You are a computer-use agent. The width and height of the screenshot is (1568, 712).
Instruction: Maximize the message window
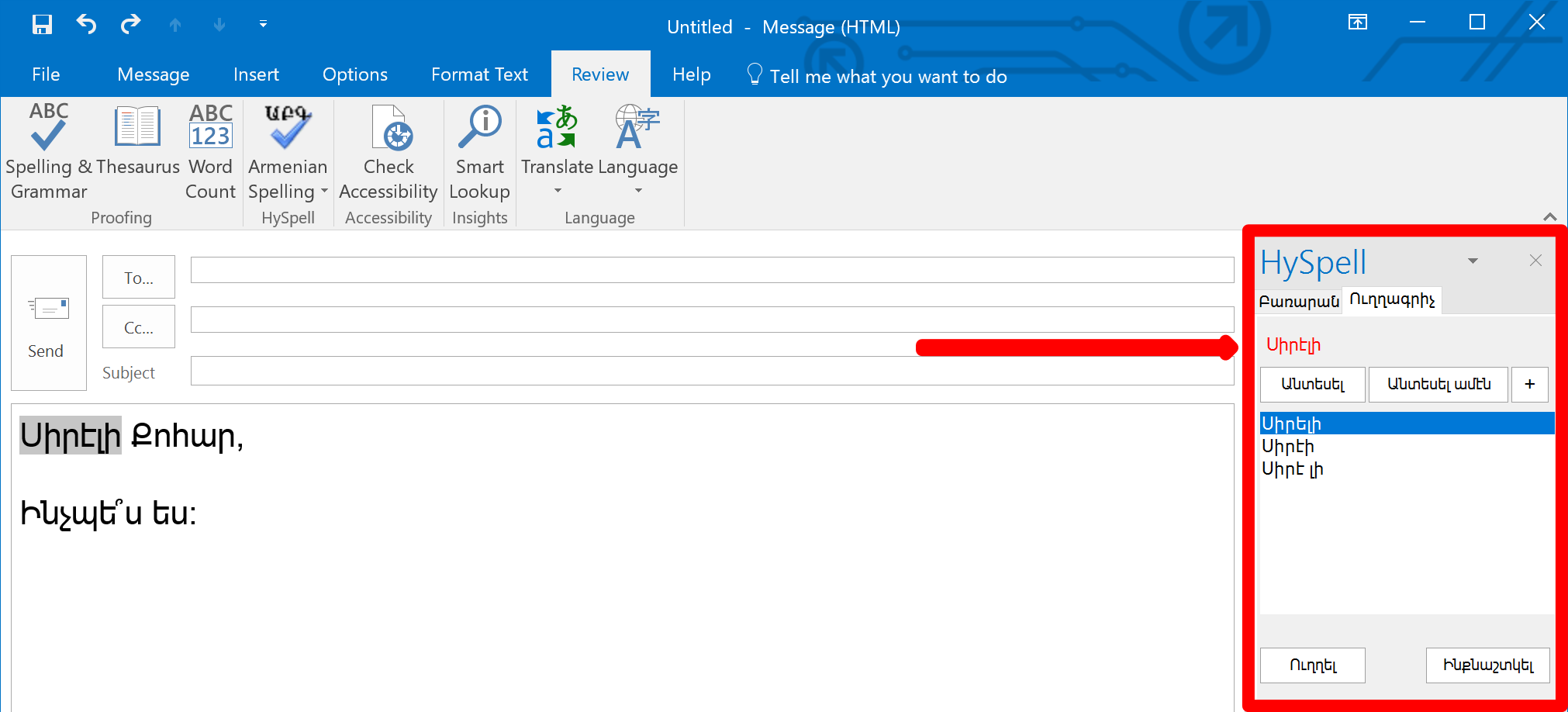[x=1477, y=22]
